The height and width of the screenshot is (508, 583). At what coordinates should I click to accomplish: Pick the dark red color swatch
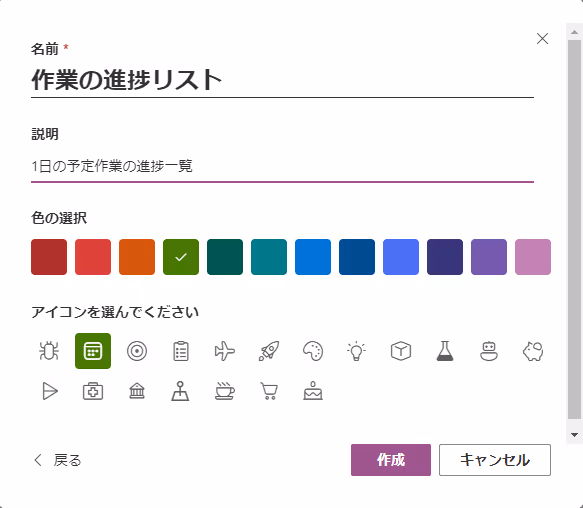pos(49,257)
